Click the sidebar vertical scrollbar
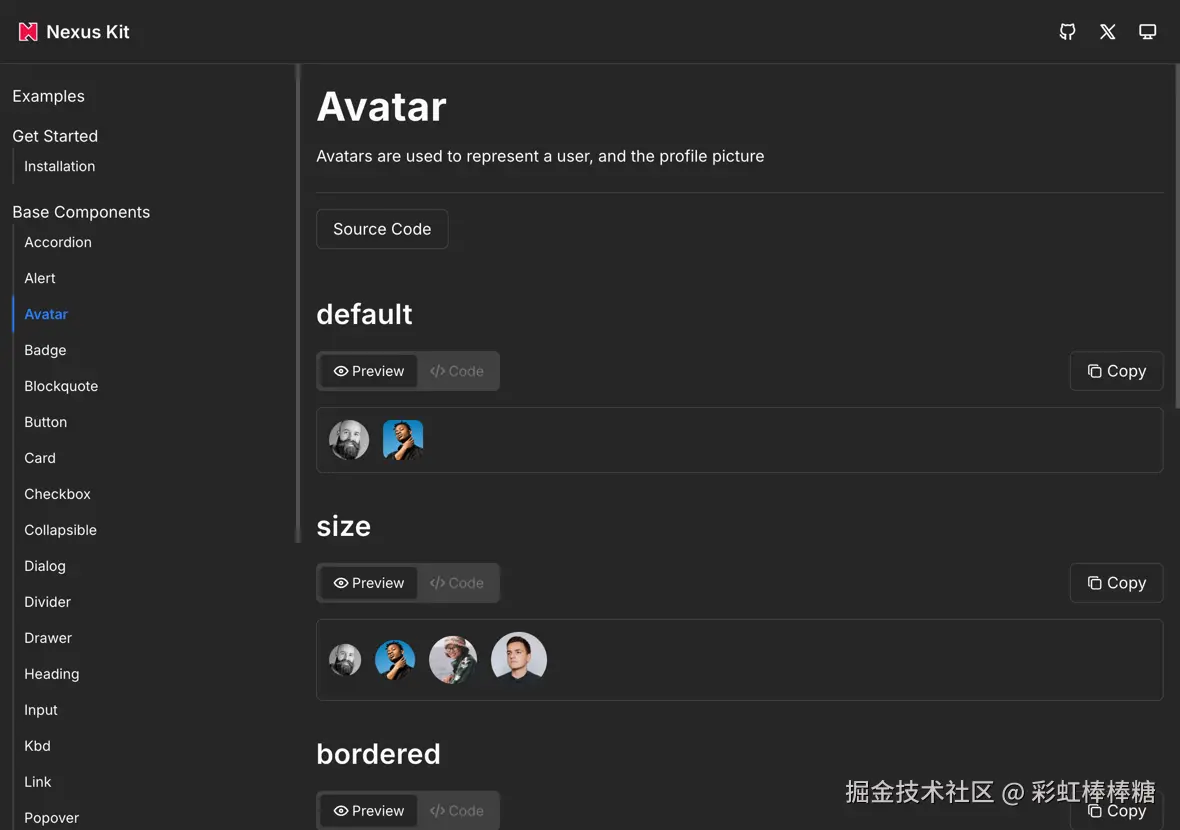 (298, 300)
